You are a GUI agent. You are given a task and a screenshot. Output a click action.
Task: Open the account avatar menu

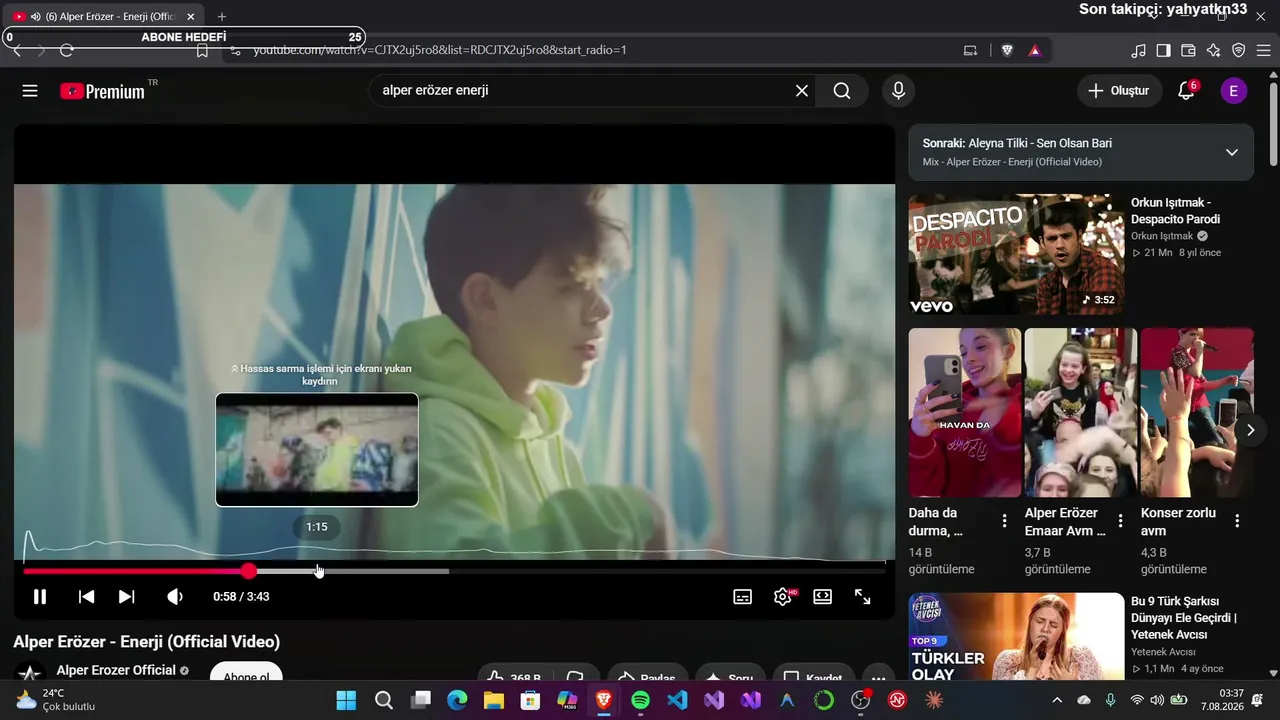click(1233, 91)
